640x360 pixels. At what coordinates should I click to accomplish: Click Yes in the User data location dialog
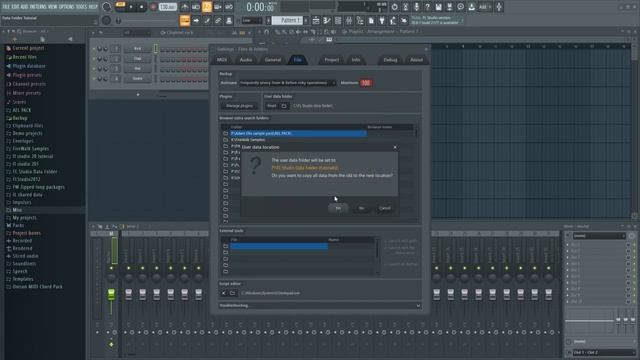click(338, 208)
